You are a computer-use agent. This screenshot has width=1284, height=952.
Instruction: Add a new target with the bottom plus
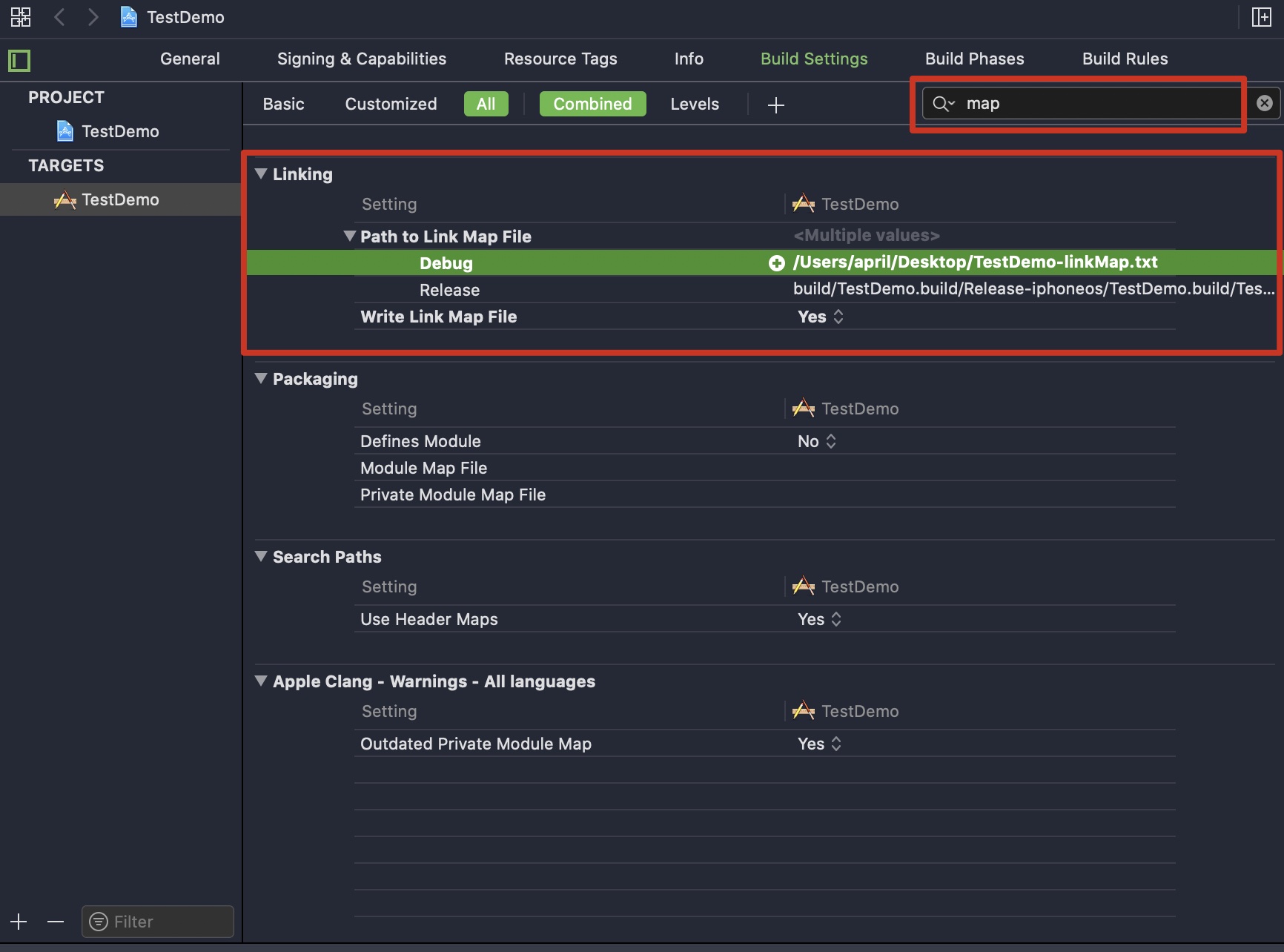tap(19, 922)
